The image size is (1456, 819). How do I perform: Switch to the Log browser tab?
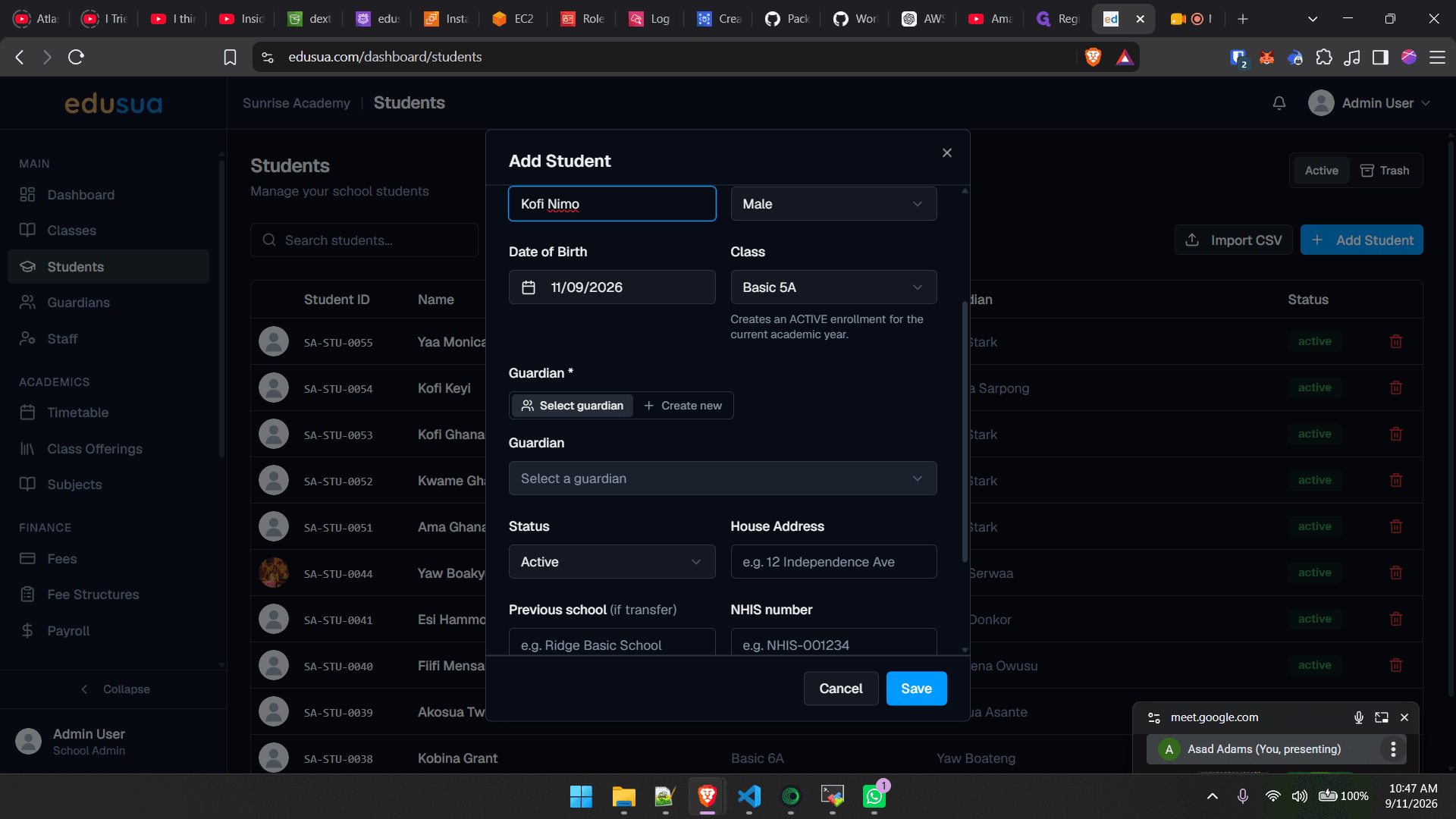pos(650,19)
